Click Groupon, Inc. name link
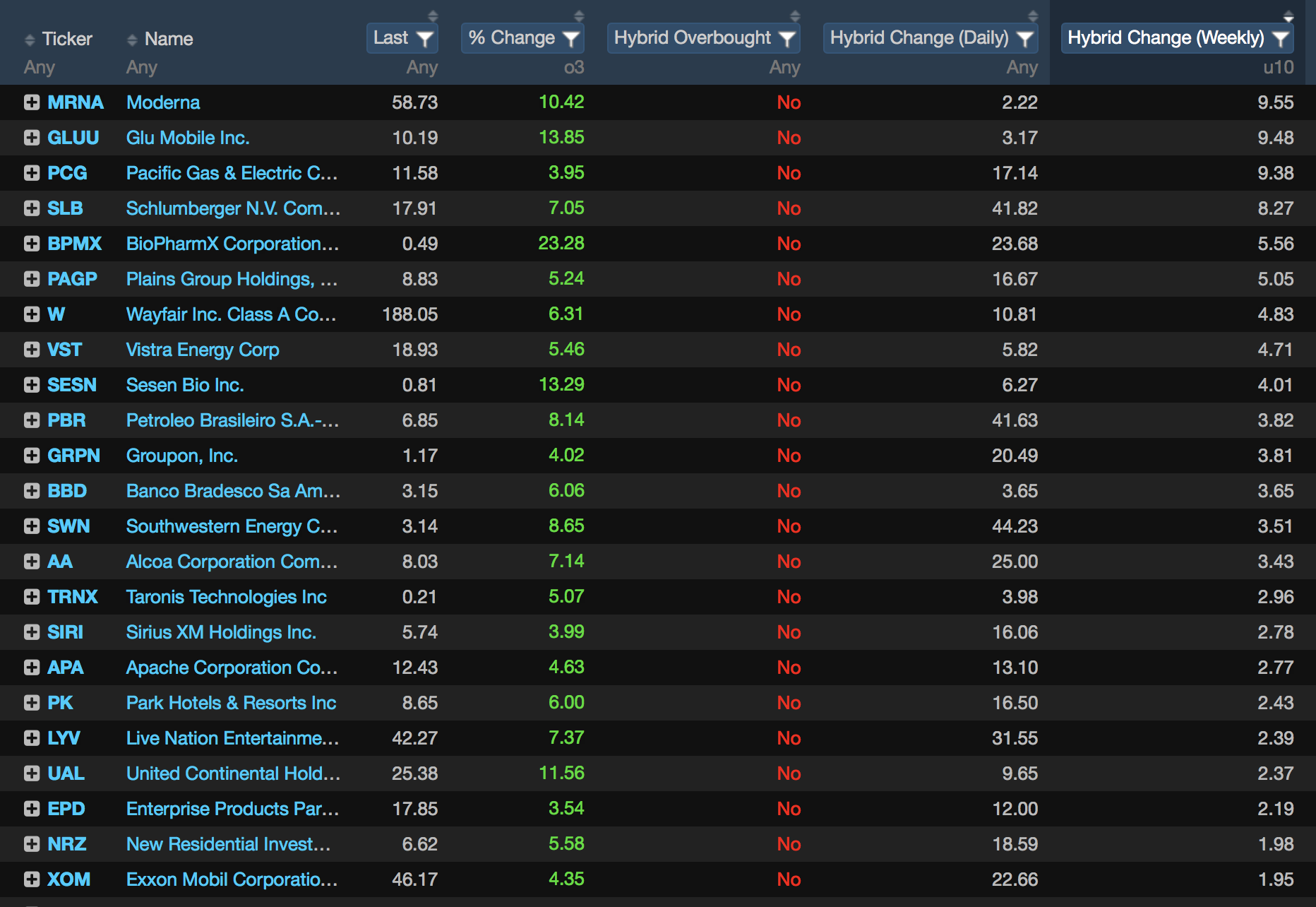This screenshot has height=907, width=1316. point(182,456)
